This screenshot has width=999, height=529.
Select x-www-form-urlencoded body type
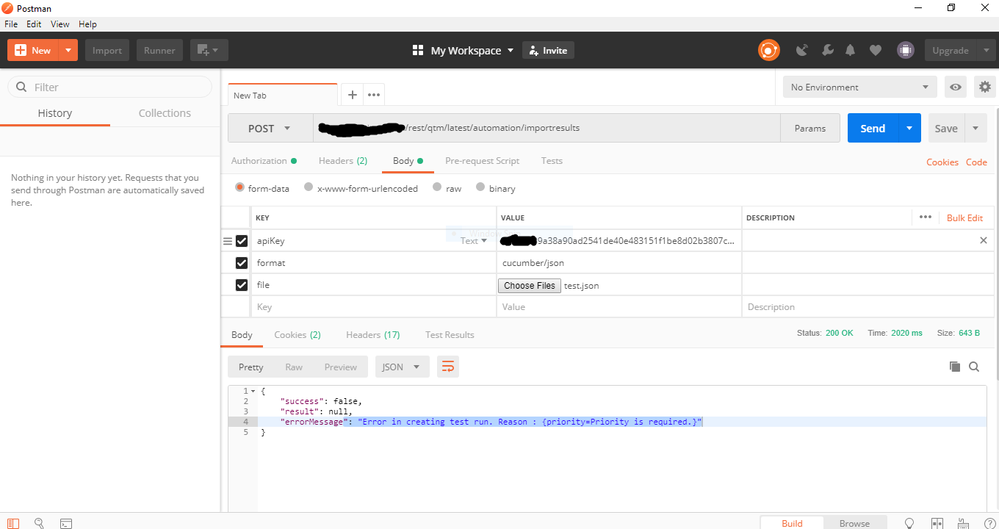click(x=308, y=187)
